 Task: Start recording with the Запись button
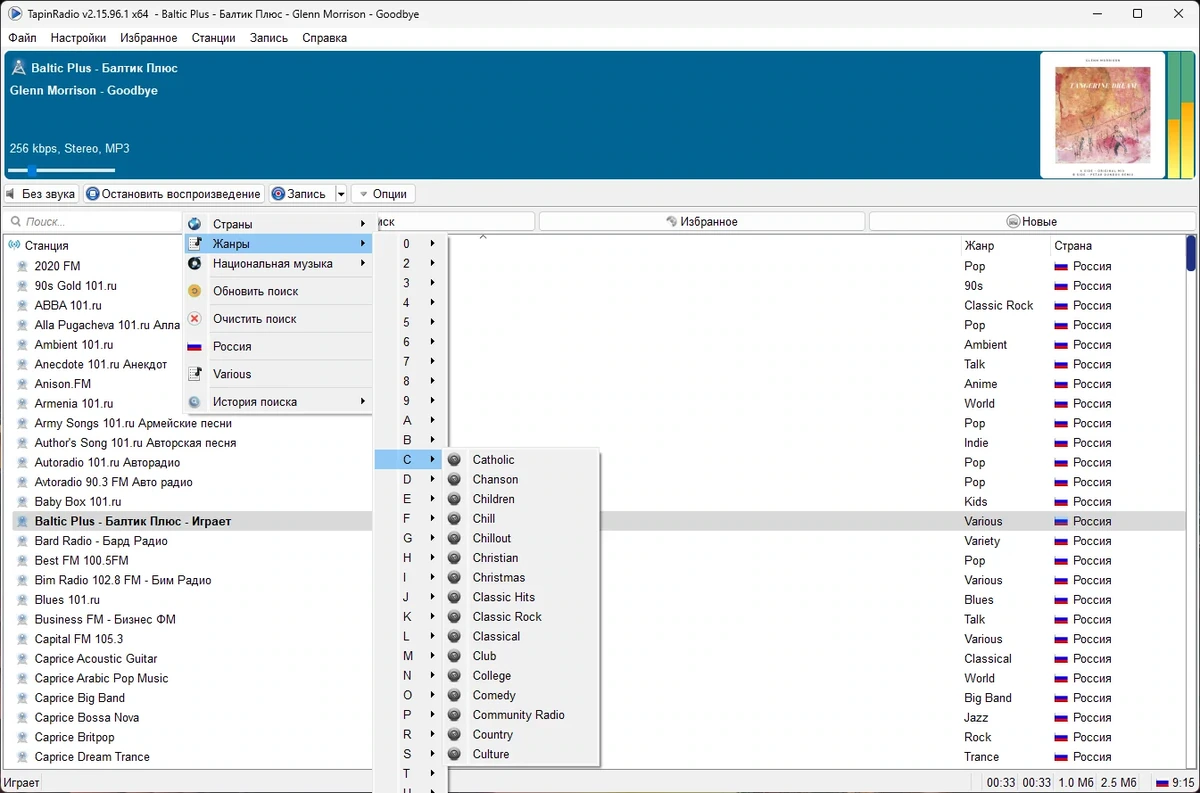pyautogui.click(x=300, y=194)
